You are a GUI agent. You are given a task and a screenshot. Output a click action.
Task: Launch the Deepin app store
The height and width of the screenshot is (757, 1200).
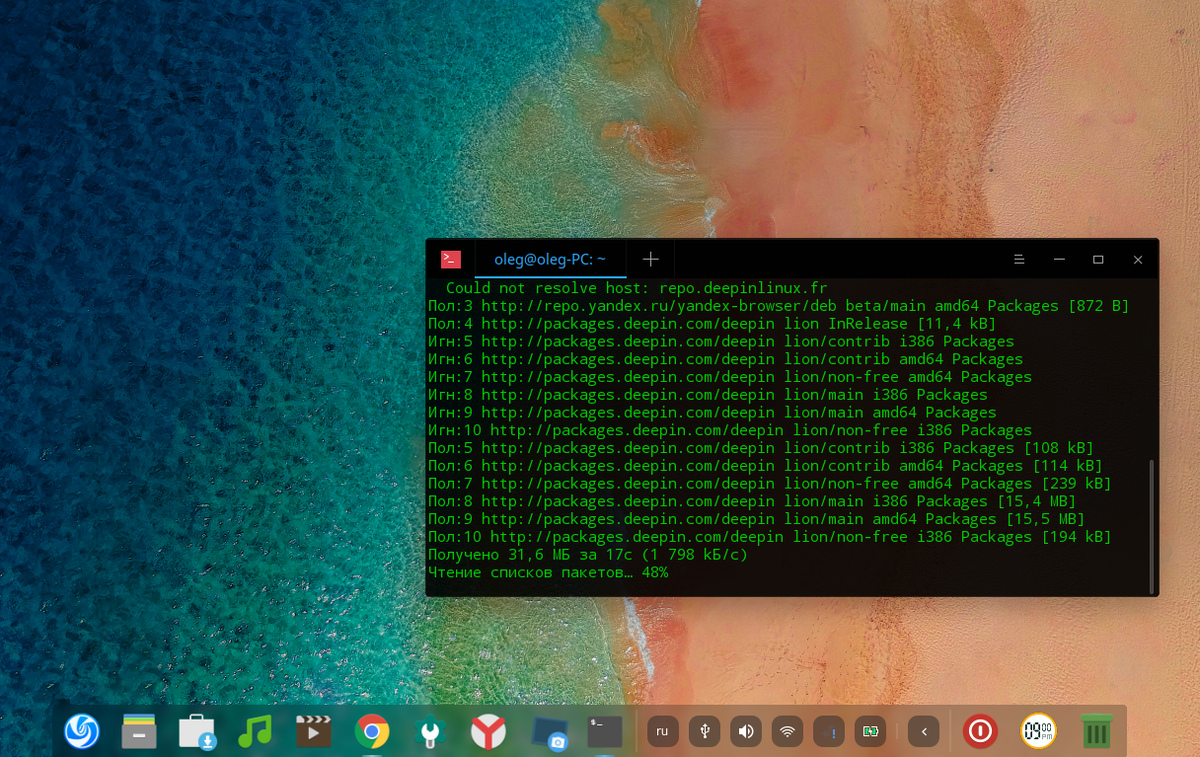pos(197,732)
